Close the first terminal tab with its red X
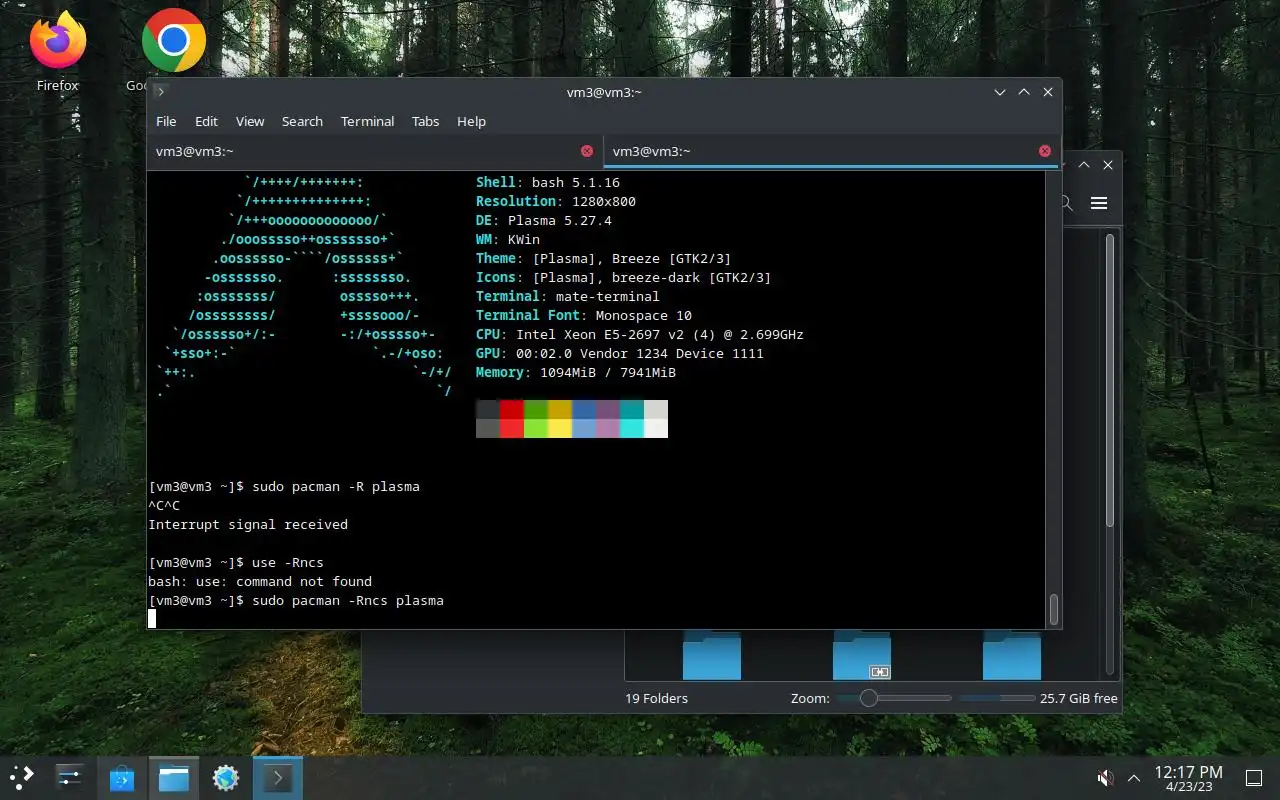This screenshot has height=800, width=1280. 587,151
